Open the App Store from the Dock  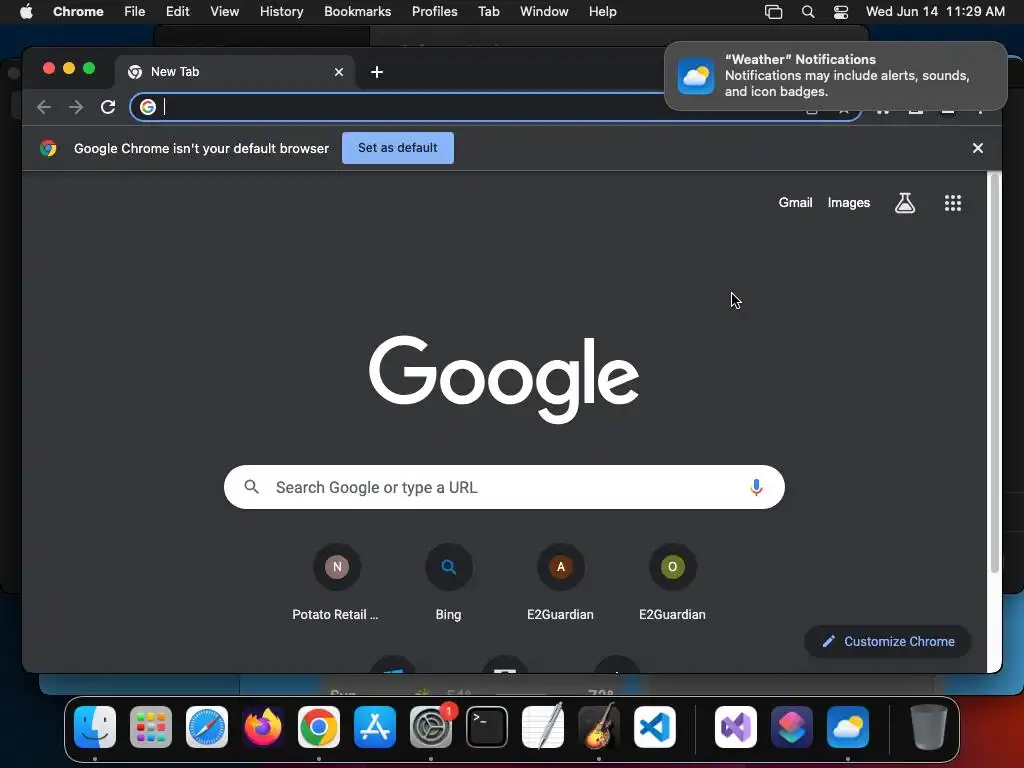click(x=375, y=727)
